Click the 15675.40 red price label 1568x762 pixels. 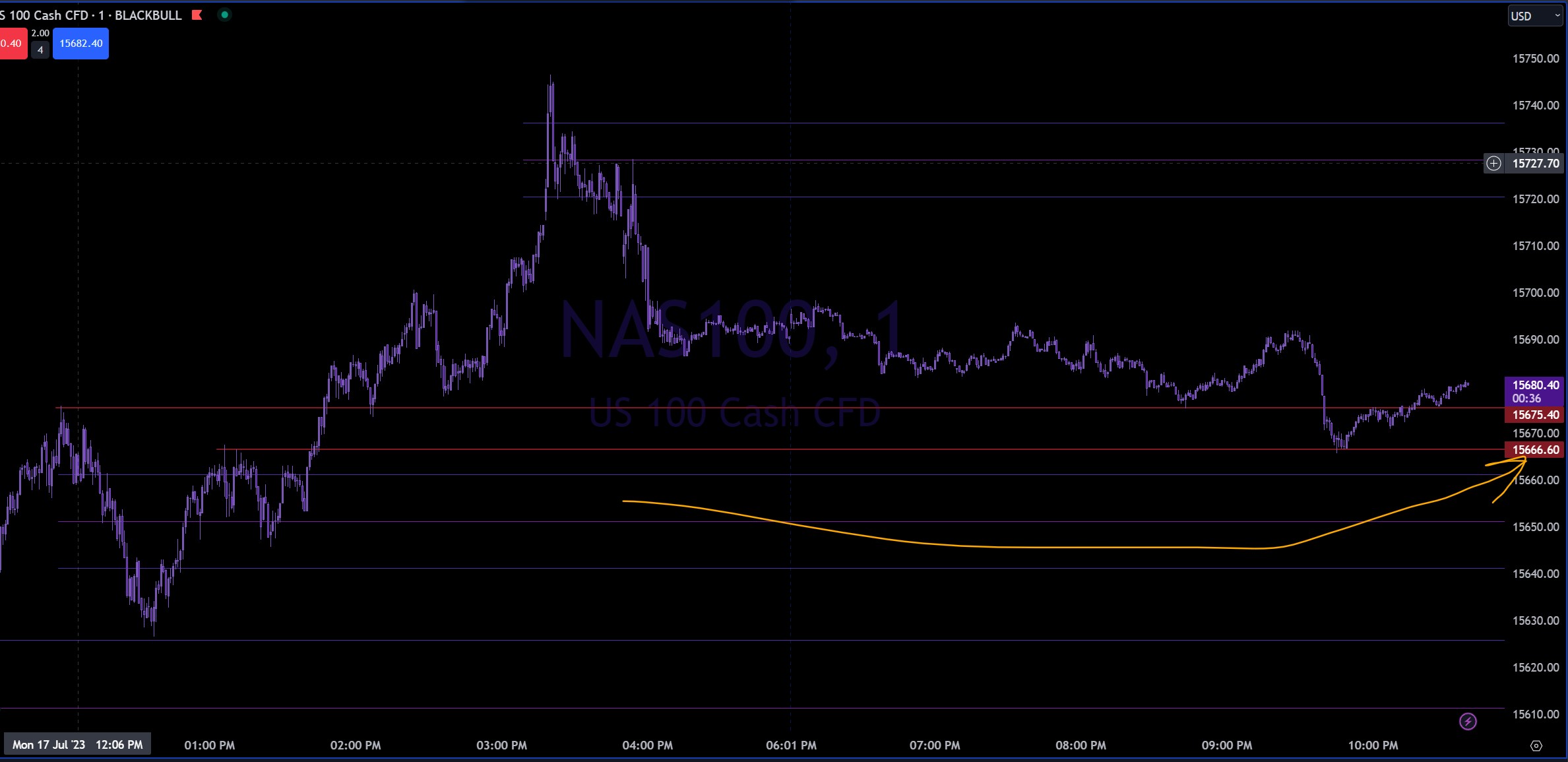coord(1535,415)
